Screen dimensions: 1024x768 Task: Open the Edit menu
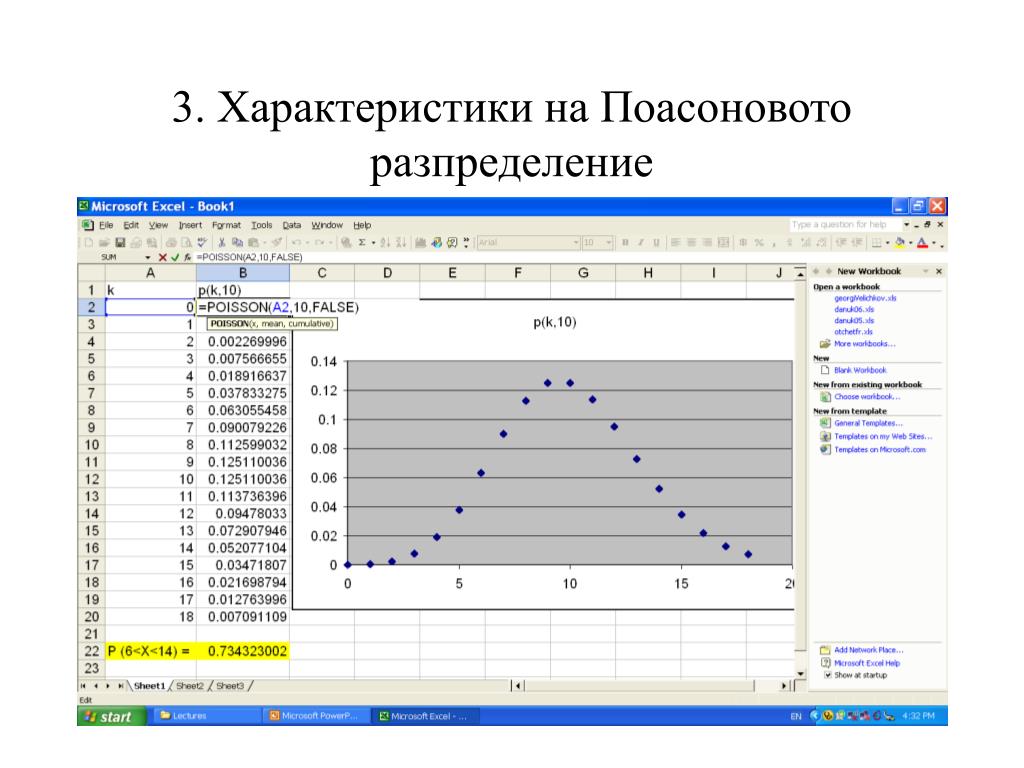(131, 225)
